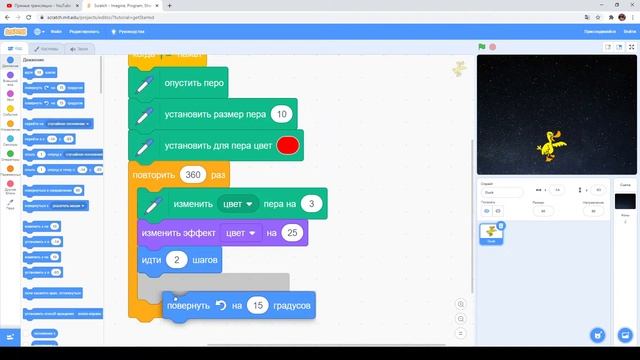This screenshot has height=360, width=640.
Task: Select the Движение blocks category circle
Action: tap(10, 60)
